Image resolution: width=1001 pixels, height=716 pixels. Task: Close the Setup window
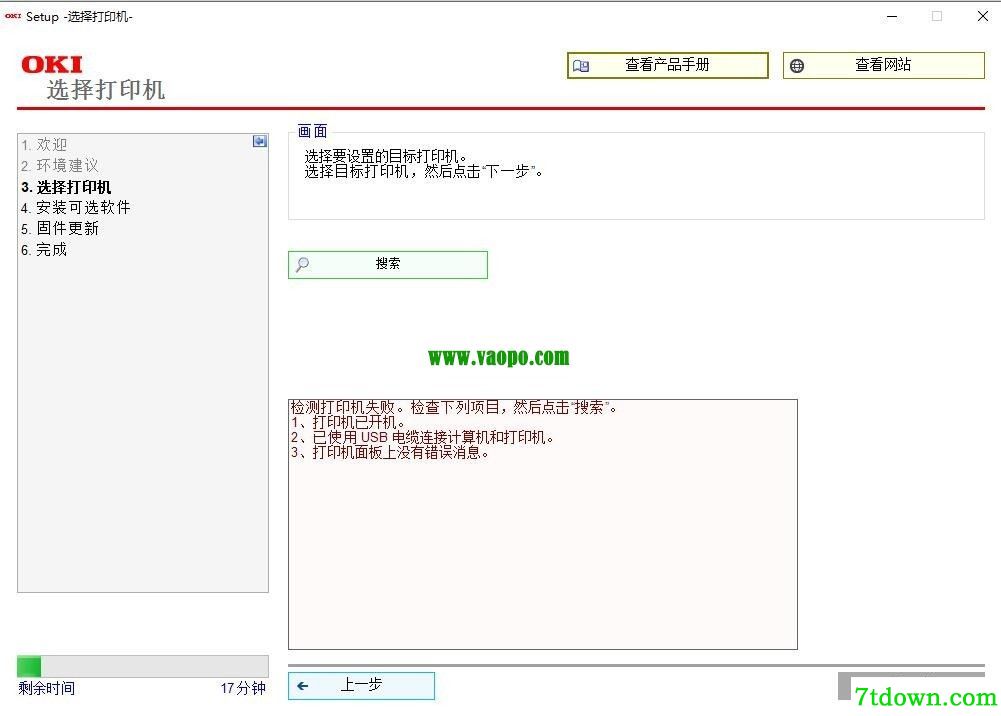[x=982, y=17]
